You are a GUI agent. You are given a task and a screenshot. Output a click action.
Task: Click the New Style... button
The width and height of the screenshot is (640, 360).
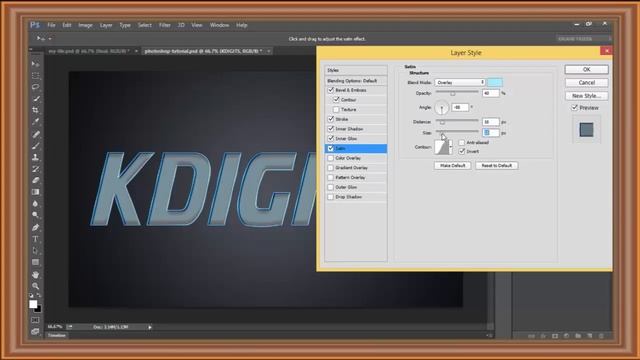tap(587, 96)
